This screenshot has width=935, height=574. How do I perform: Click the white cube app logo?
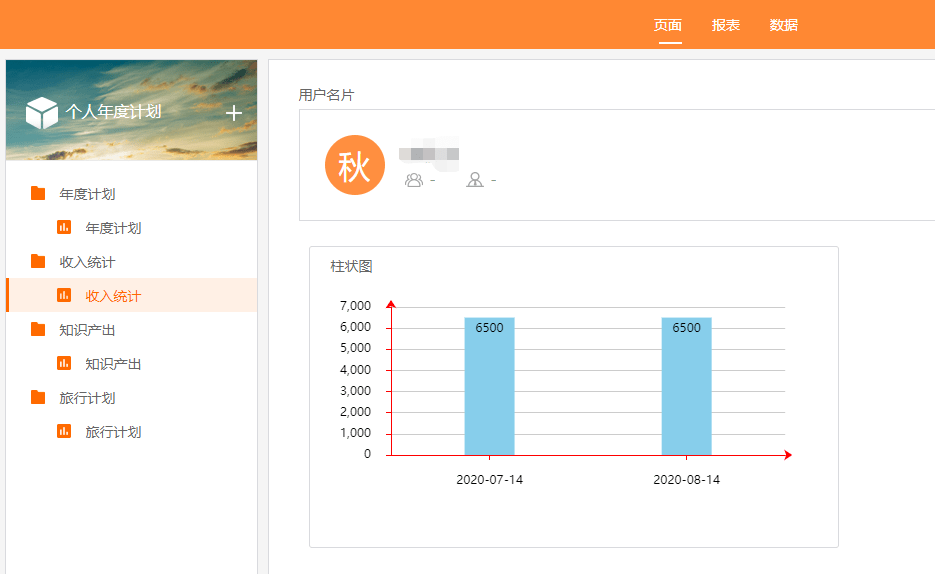click(x=42, y=113)
